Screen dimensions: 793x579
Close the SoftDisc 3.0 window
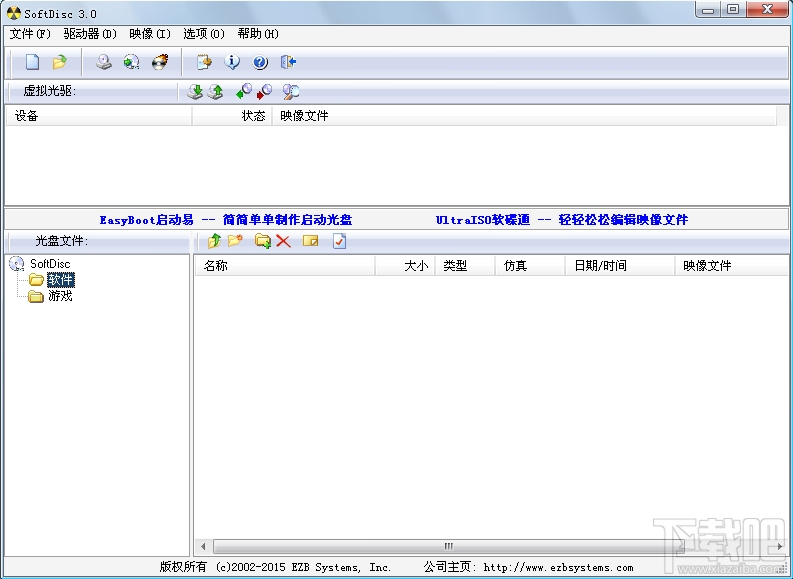767,10
